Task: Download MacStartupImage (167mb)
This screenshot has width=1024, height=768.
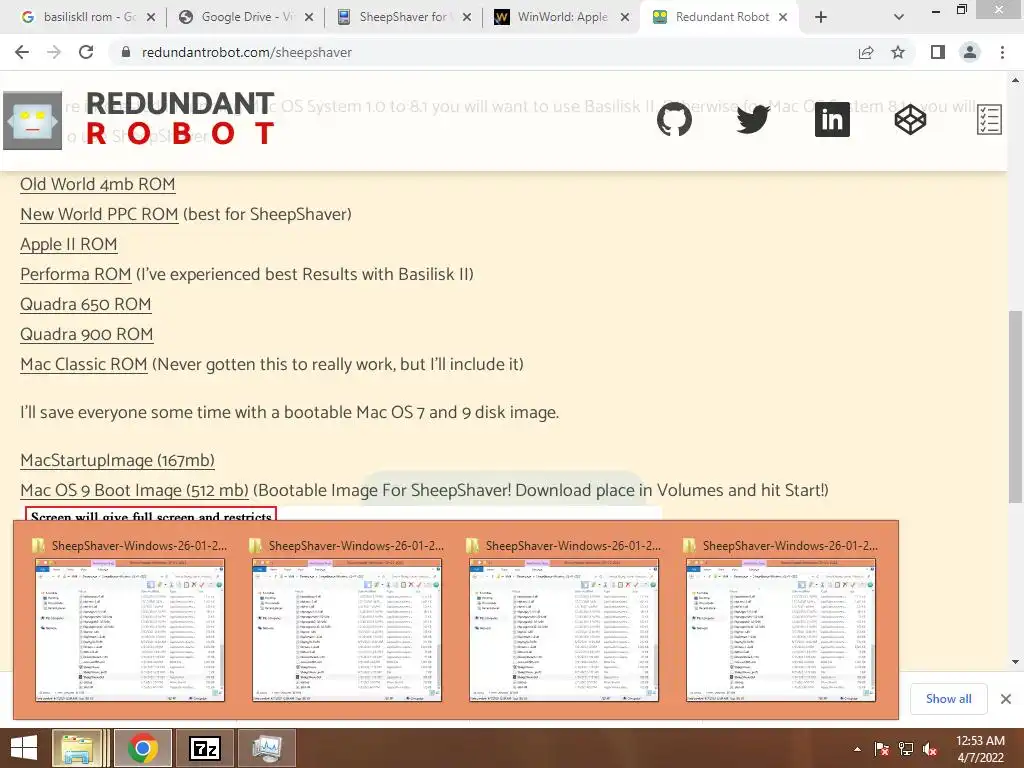Action: click(x=118, y=460)
